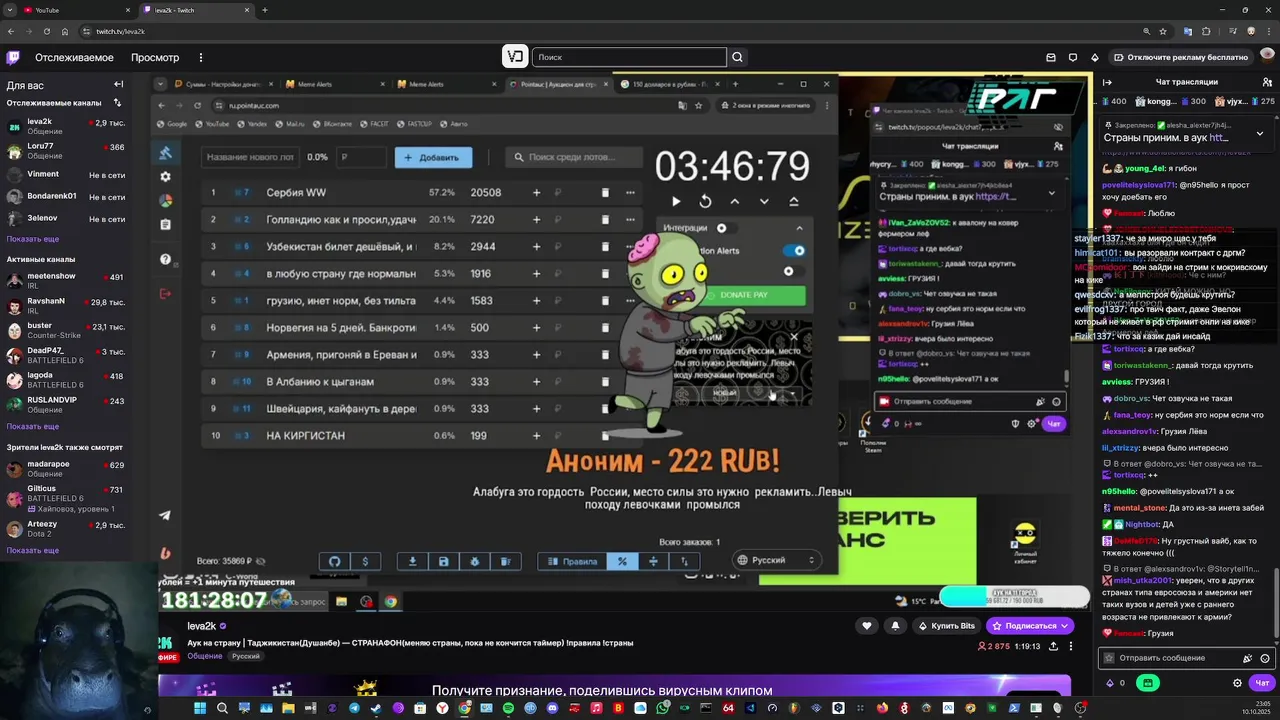Open the Русский language dropdown in streamed PointAuc

(x=778, y=560)
